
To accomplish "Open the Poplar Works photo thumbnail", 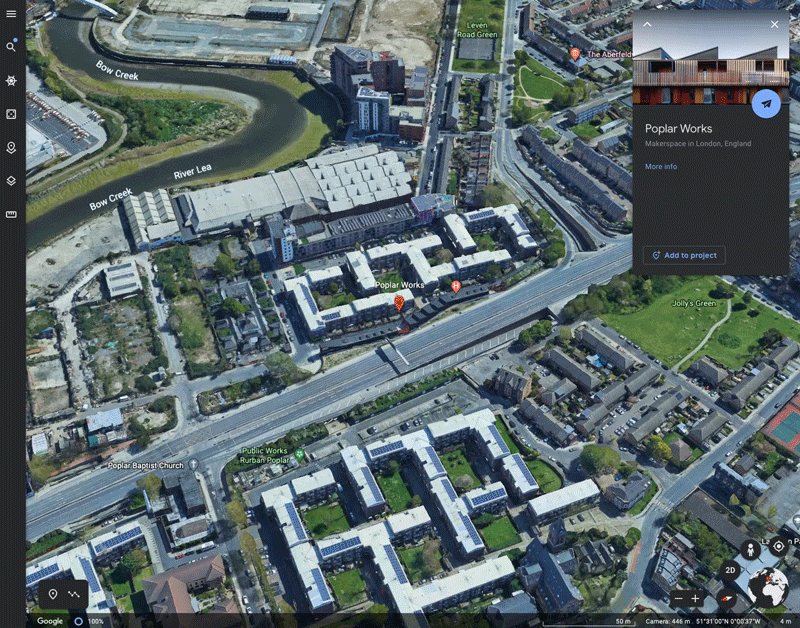I will [711, 57].
